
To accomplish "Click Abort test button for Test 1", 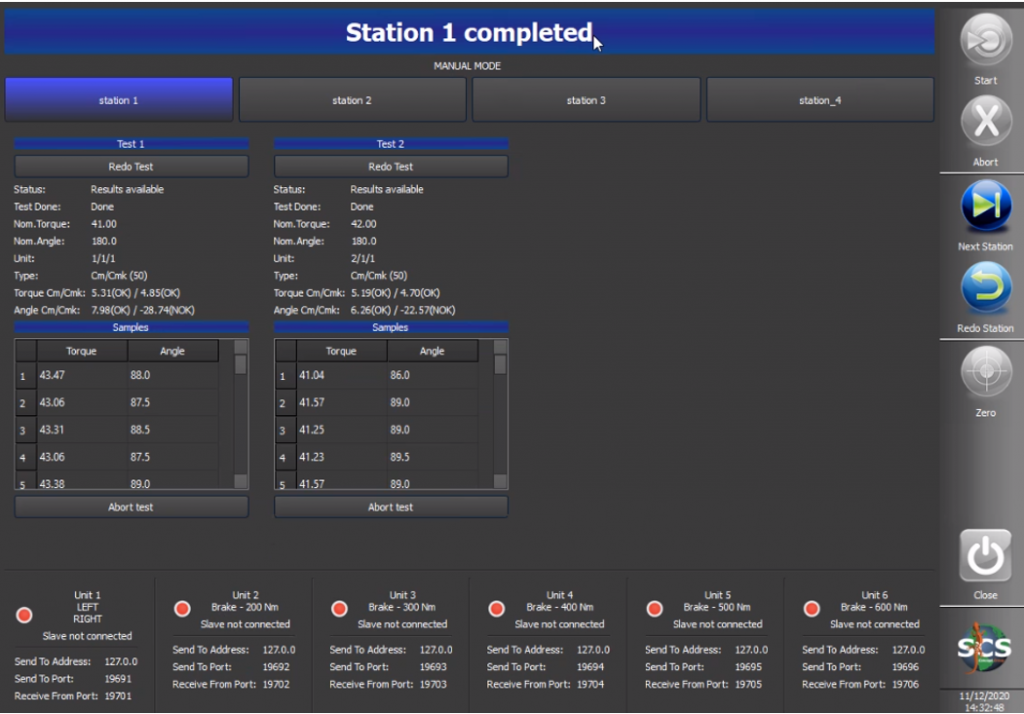I will pos(131,507).
